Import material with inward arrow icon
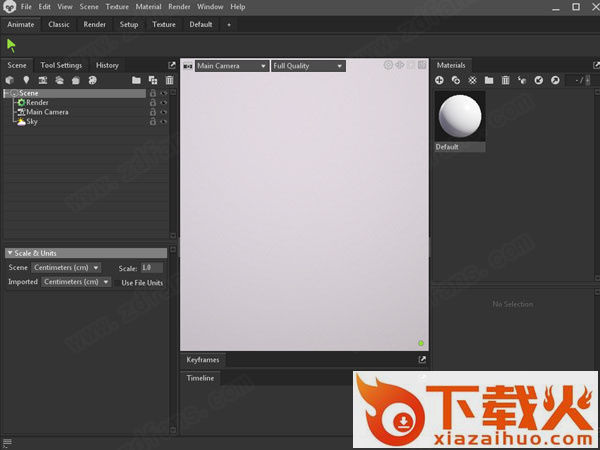The height and width of the screenshot is (450, 600). [539, 80]
